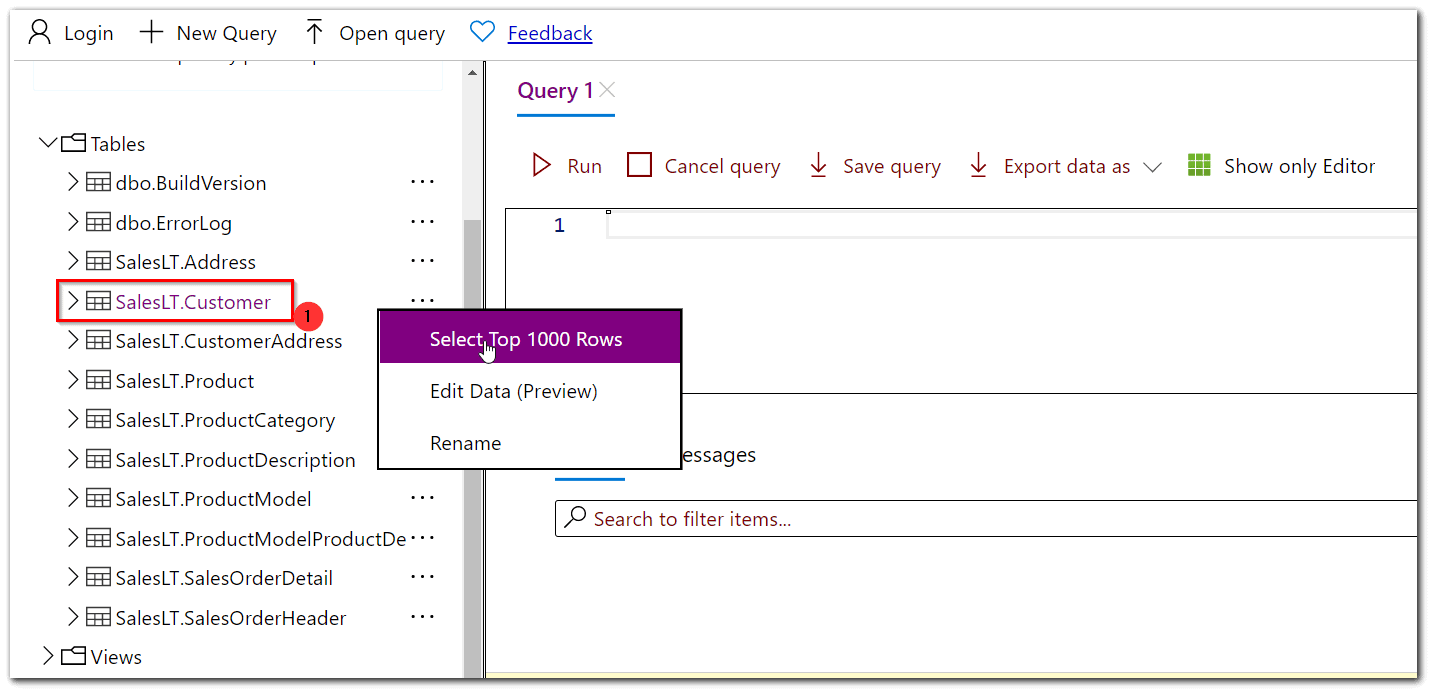Click Rename in the context menu

[x=465, y=442]
